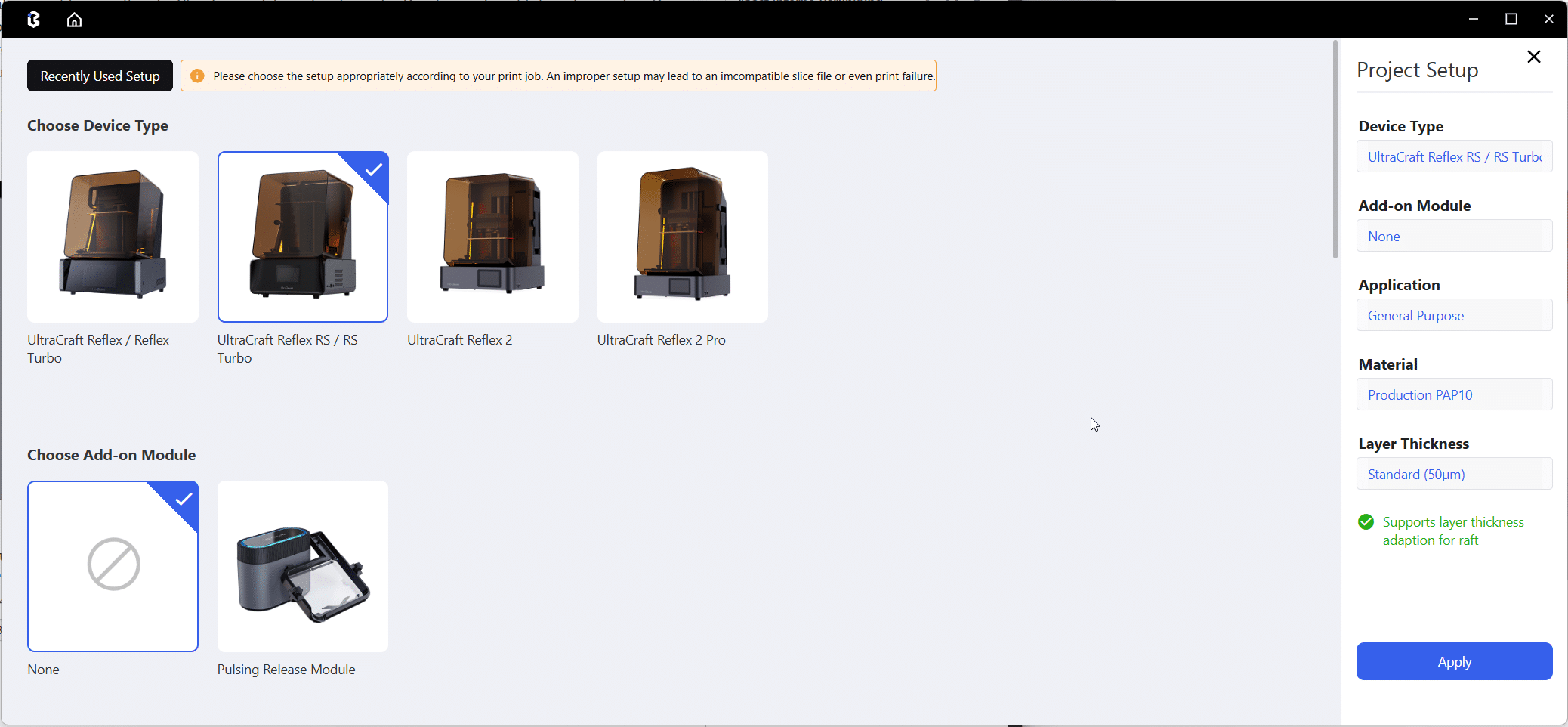Click the home icon in title bar

(x=74, y=20)
